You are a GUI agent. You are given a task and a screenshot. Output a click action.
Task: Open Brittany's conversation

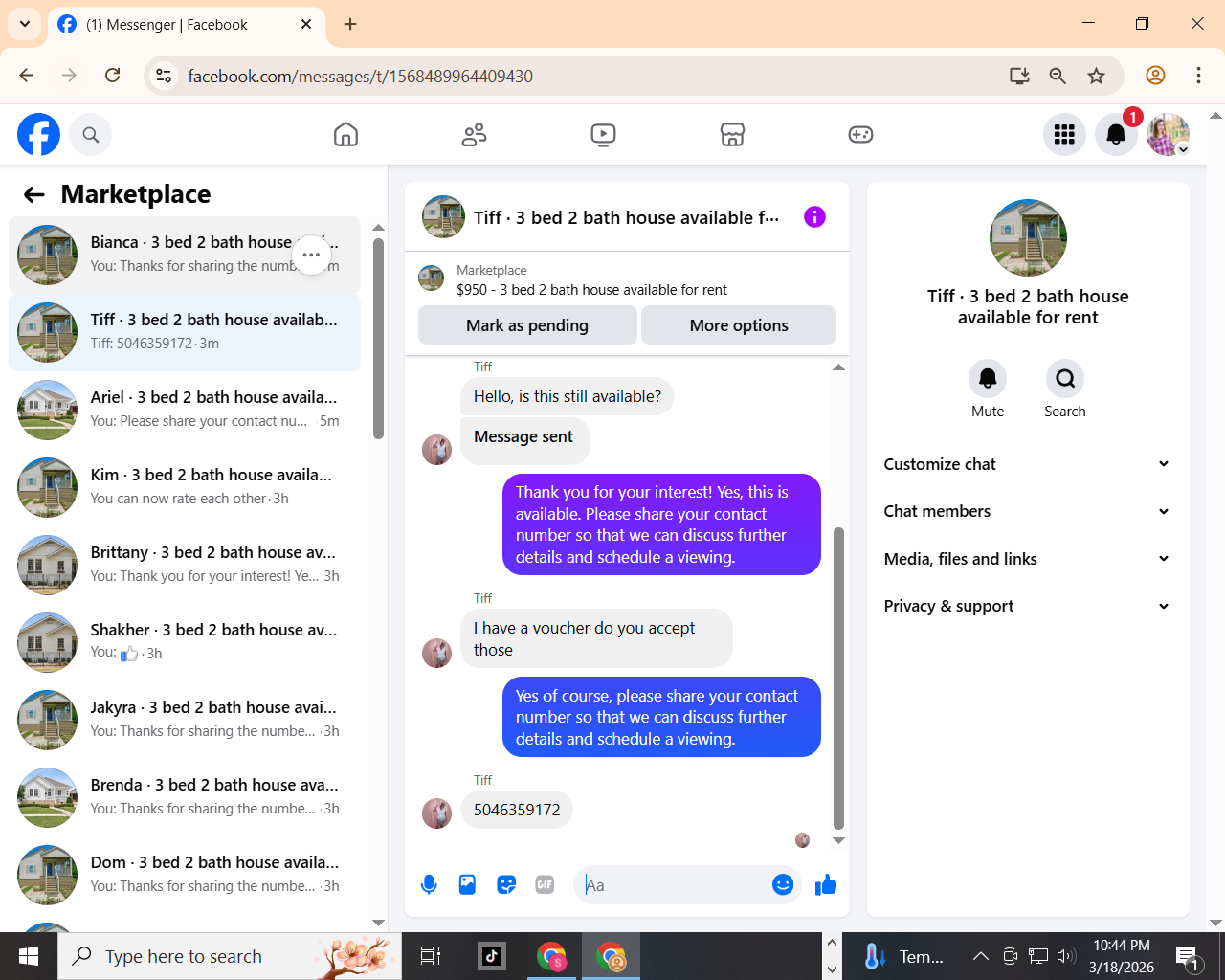pos(185,565)
